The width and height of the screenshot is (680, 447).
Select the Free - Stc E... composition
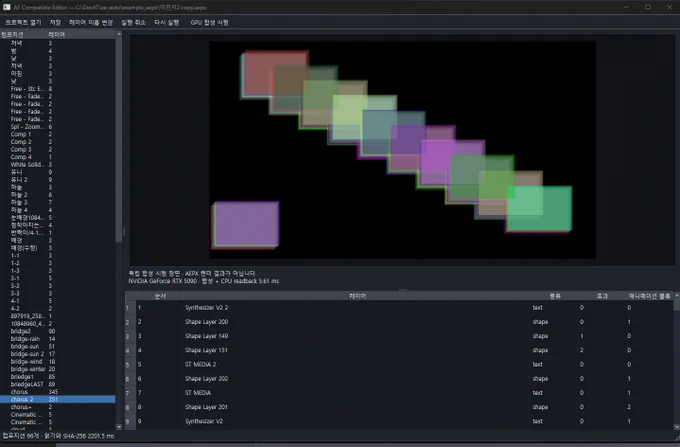pyautogui.click(x=58, y=89)
